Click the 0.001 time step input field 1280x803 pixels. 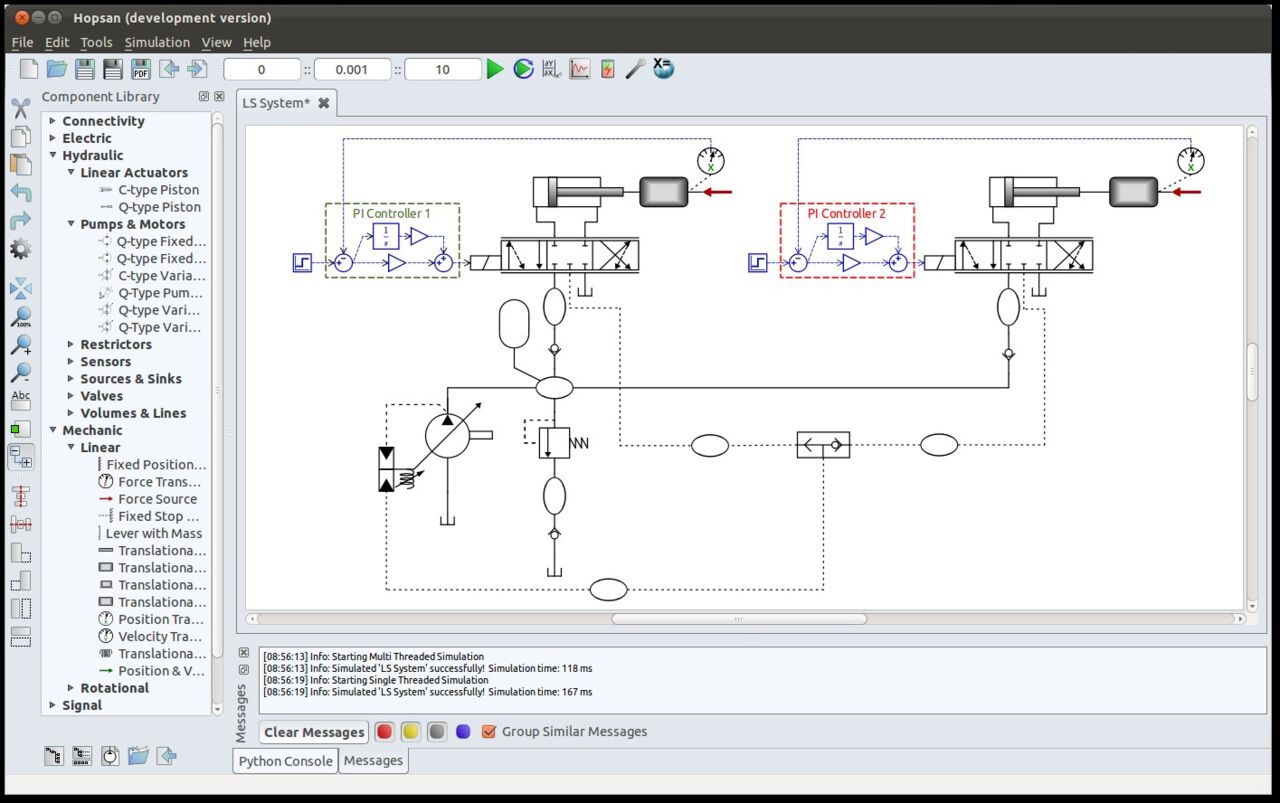[x=352, y=69]
